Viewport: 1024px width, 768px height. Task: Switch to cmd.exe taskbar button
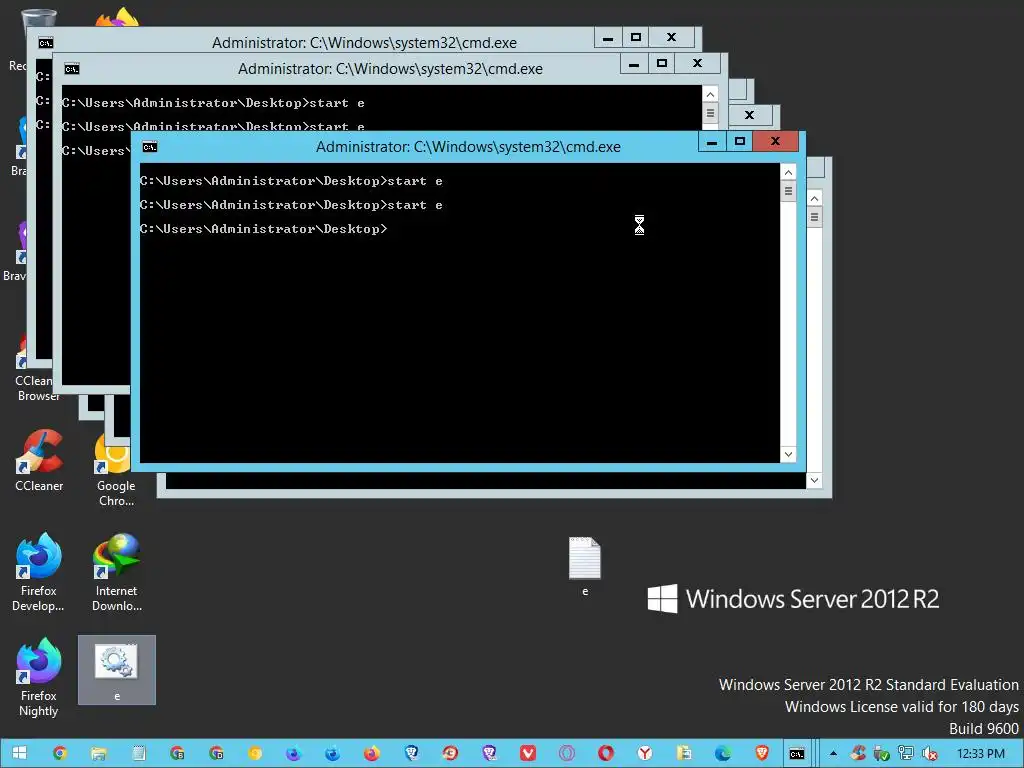[x=797, y=754]
